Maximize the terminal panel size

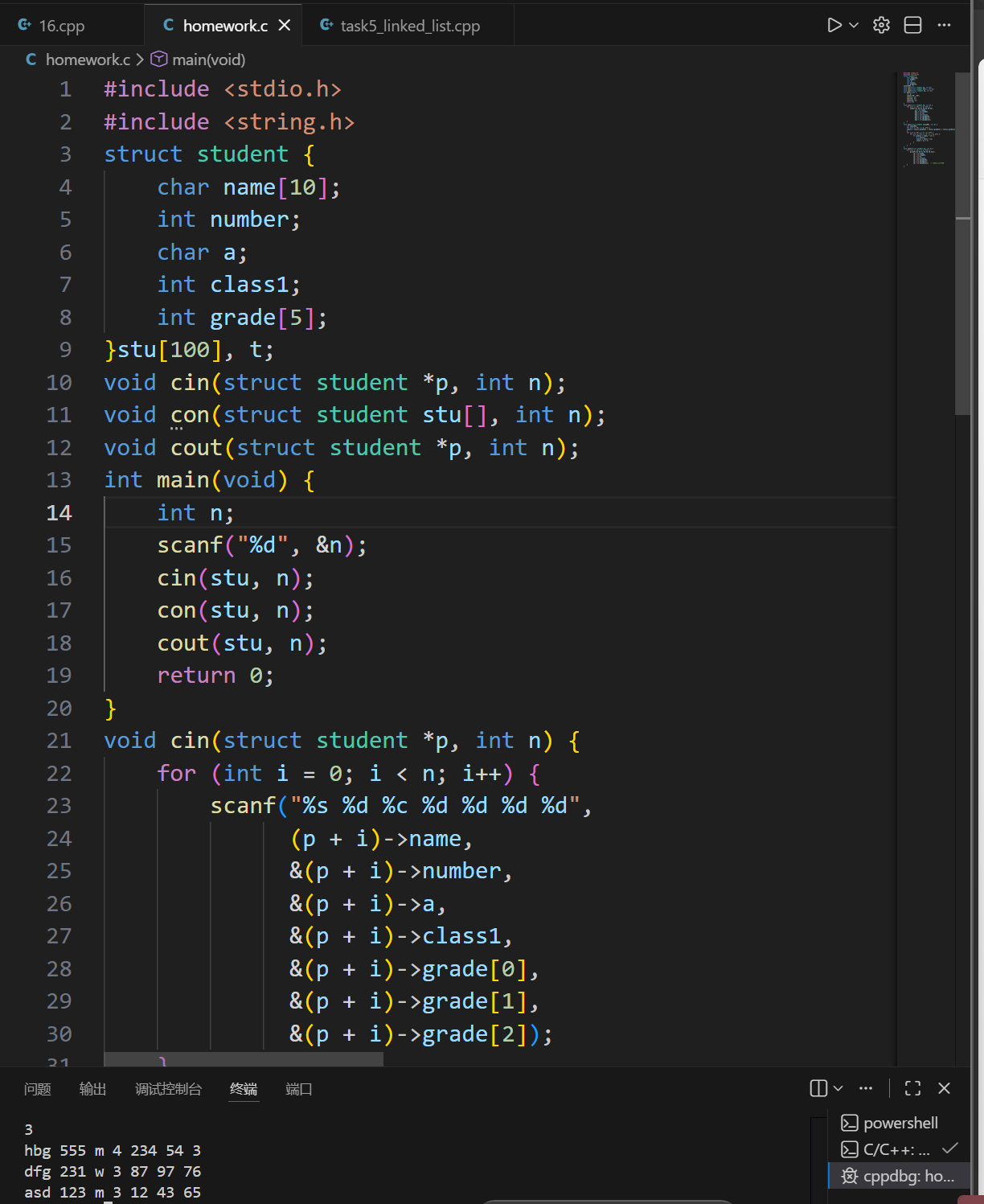(913, 1088)
